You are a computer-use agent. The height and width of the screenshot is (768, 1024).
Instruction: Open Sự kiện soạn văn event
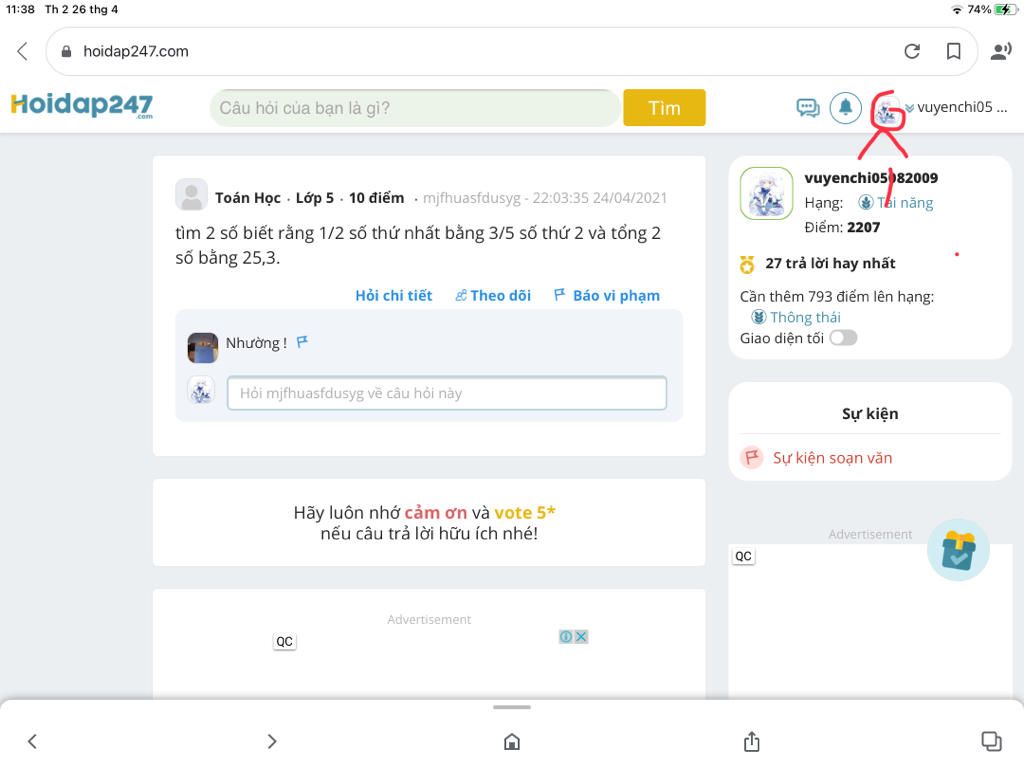(x=833, y=458)
